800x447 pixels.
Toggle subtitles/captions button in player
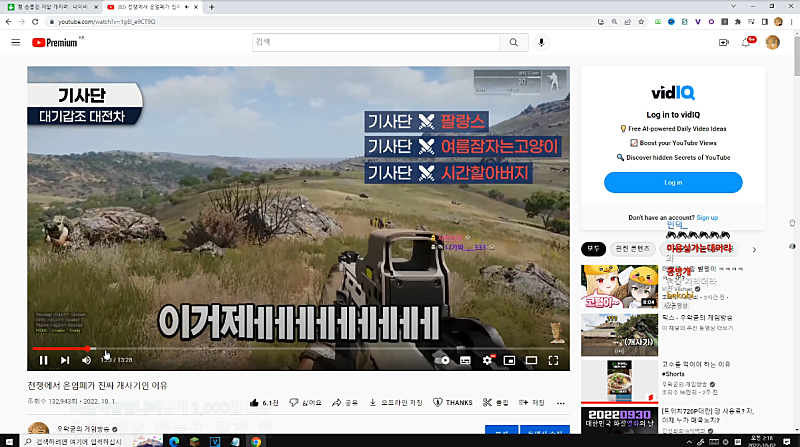(x=465, y=360)
